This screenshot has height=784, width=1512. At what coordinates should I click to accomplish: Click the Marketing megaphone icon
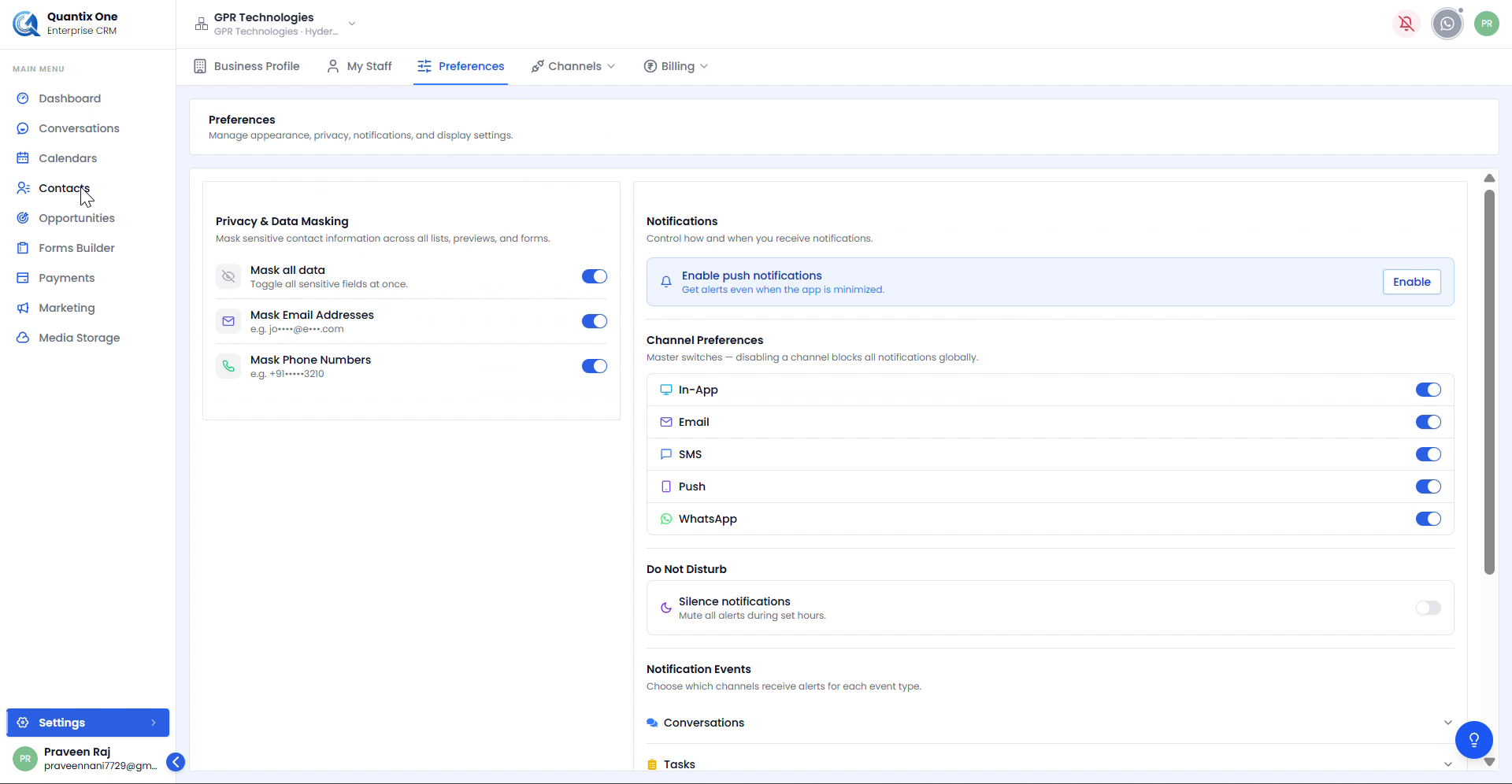pyautogui.click(x=23, y=308)
